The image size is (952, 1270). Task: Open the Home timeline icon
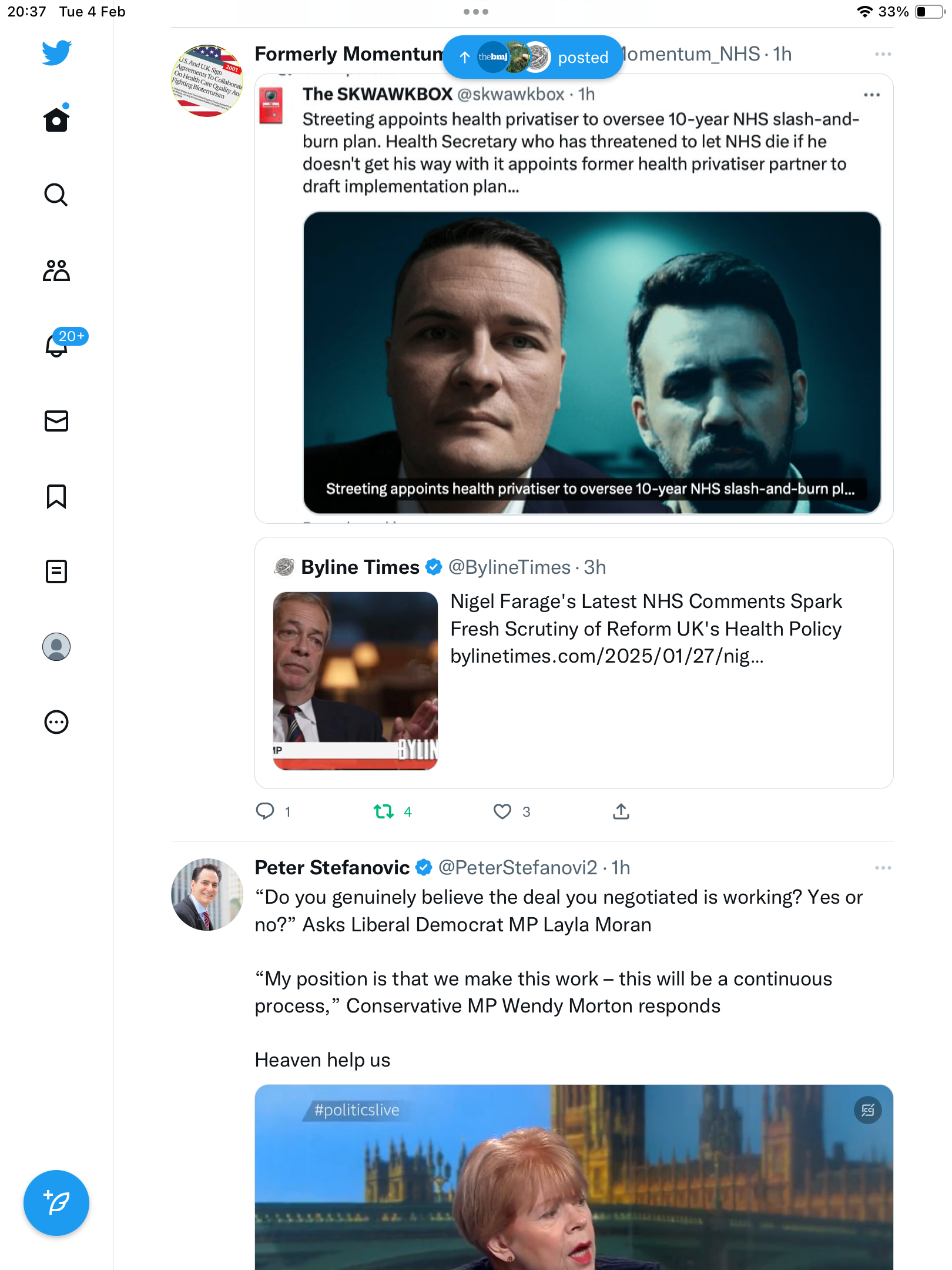[x=56, y=119]
